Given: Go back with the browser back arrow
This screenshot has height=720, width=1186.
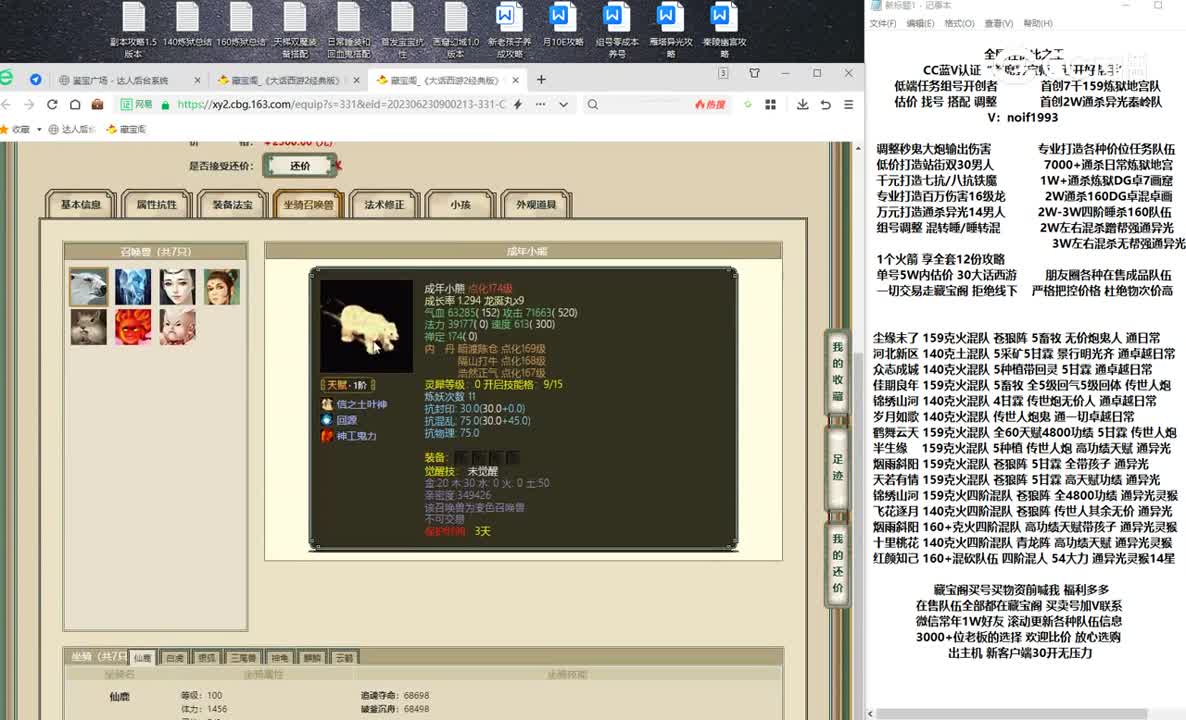Looking at the screenshot, I should [x=7, y=104].
